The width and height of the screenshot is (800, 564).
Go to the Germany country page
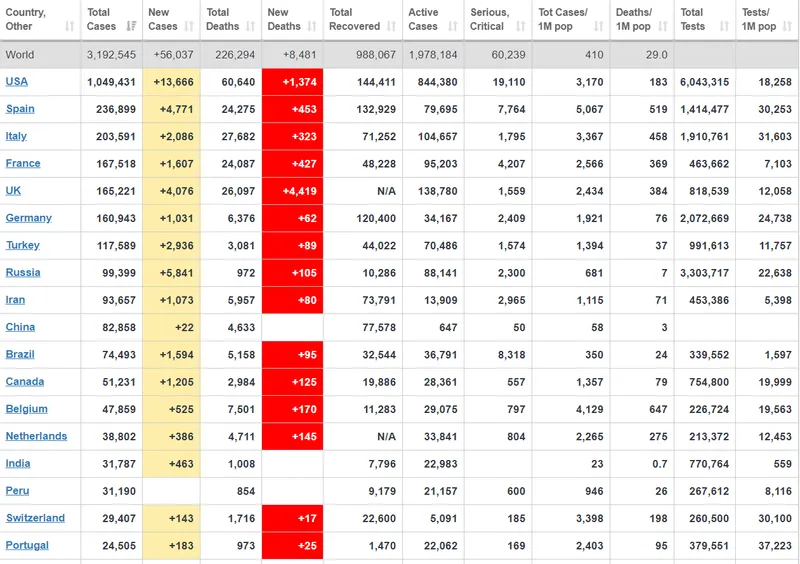coord(28,218)
